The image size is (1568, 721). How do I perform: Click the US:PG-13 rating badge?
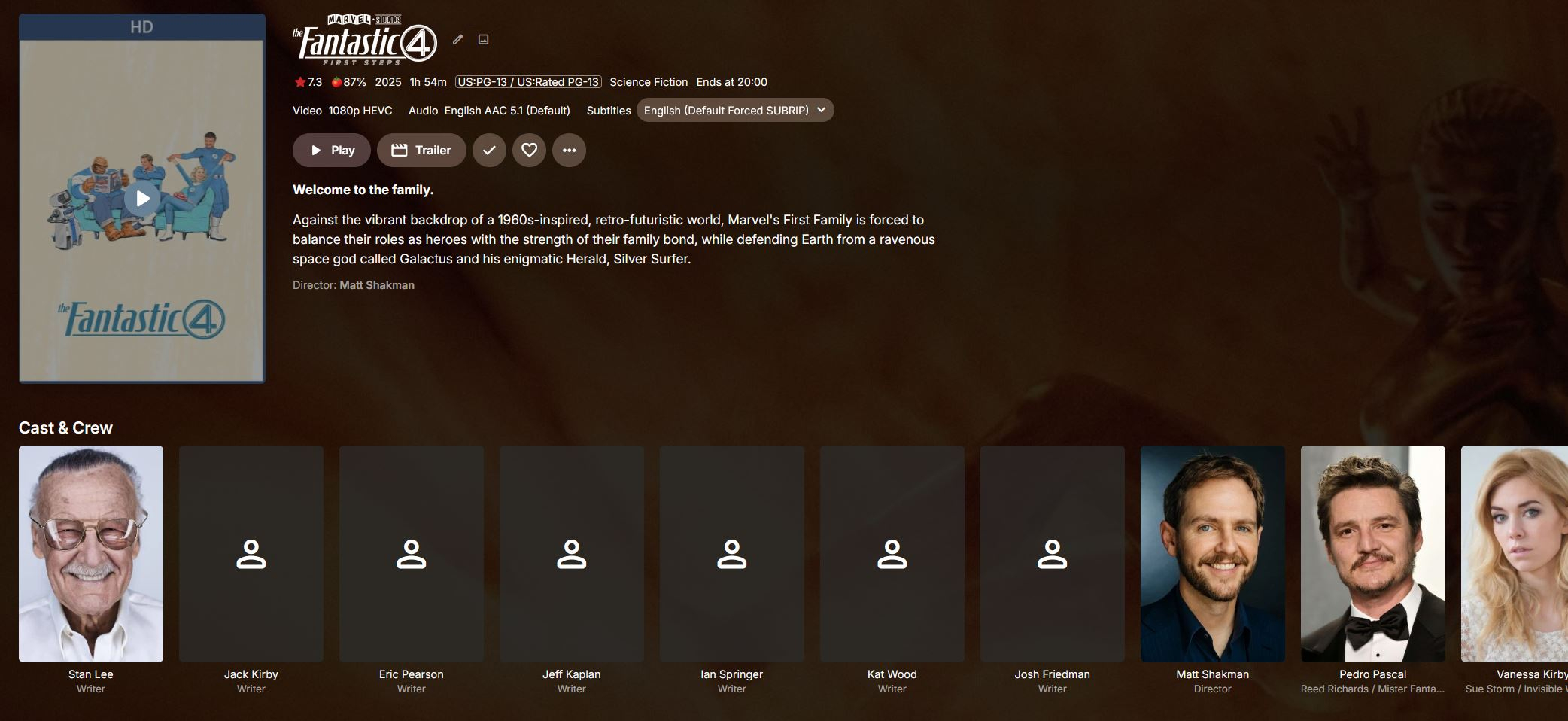point(528,82)
